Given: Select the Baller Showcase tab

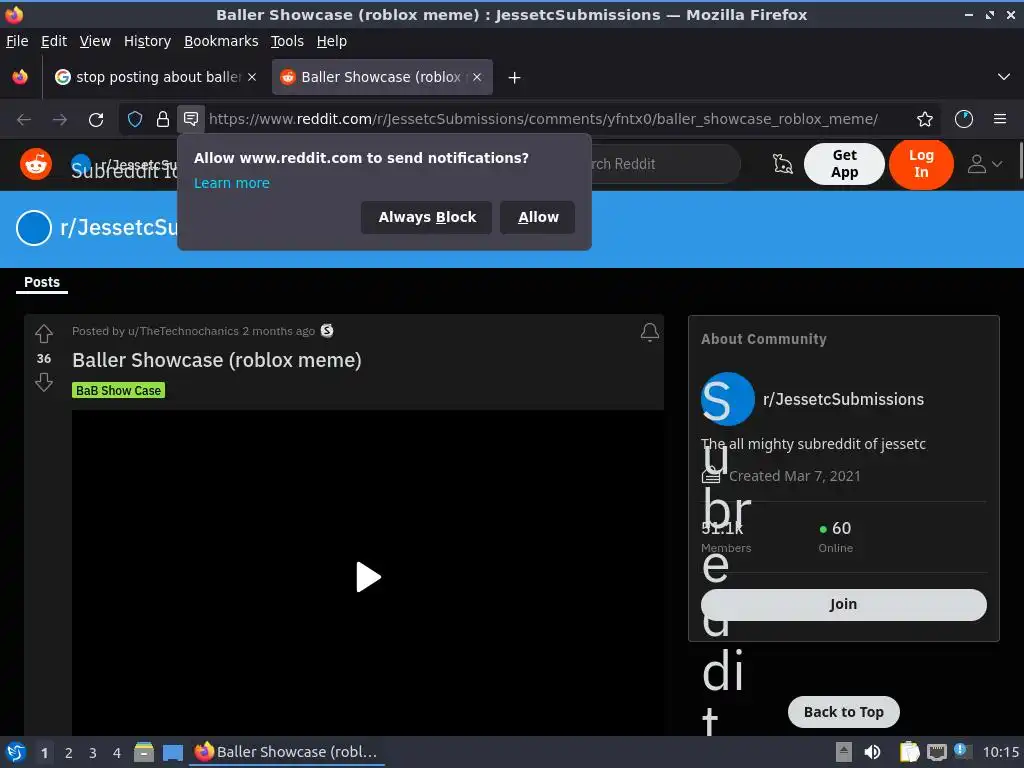Looking at the screenshot, I should pos(382,77).
